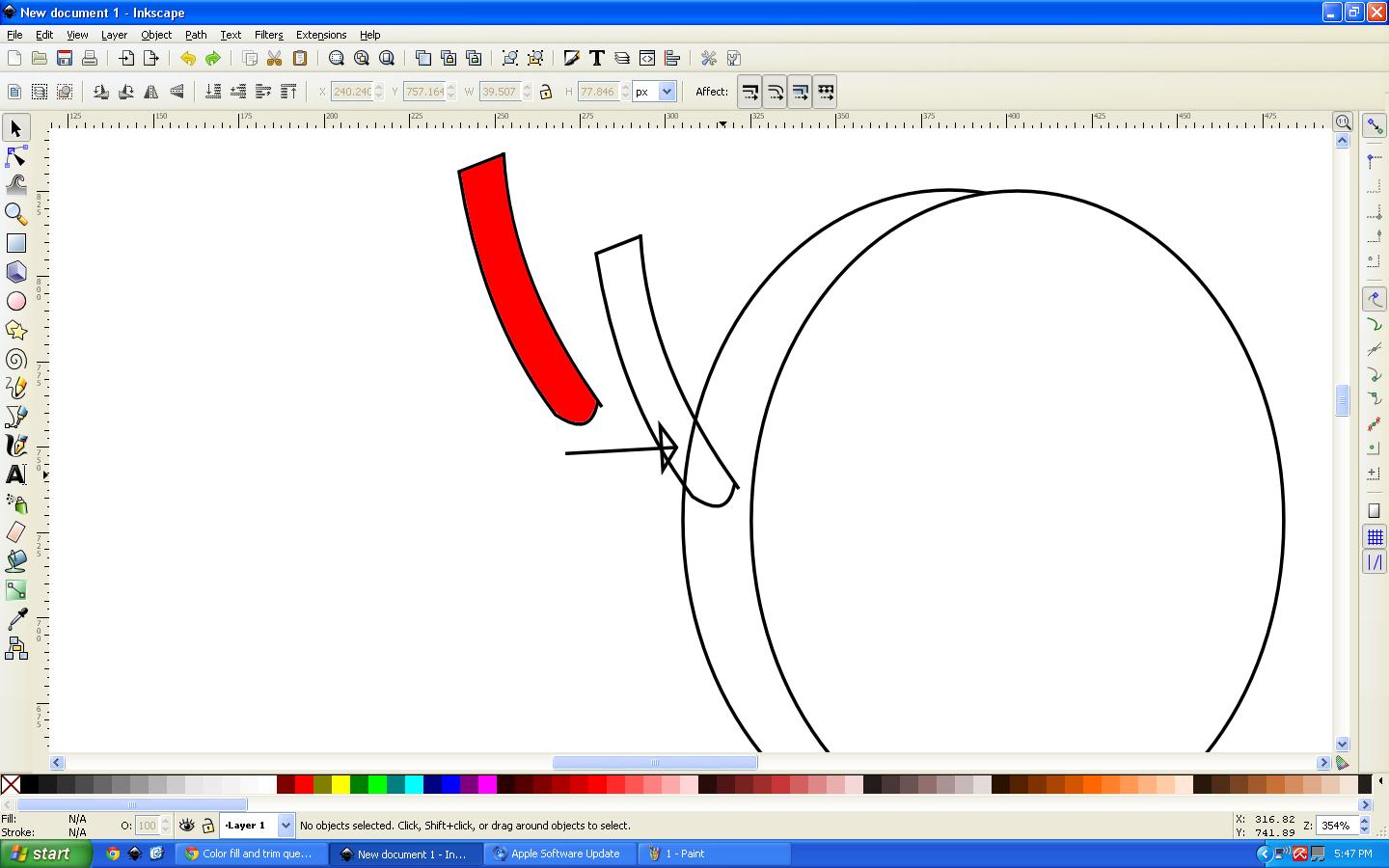Image resolution: width=1389 pixels, height=868 pixels.
Task: Select the Spiral tool
Action: tap(16, 360)
